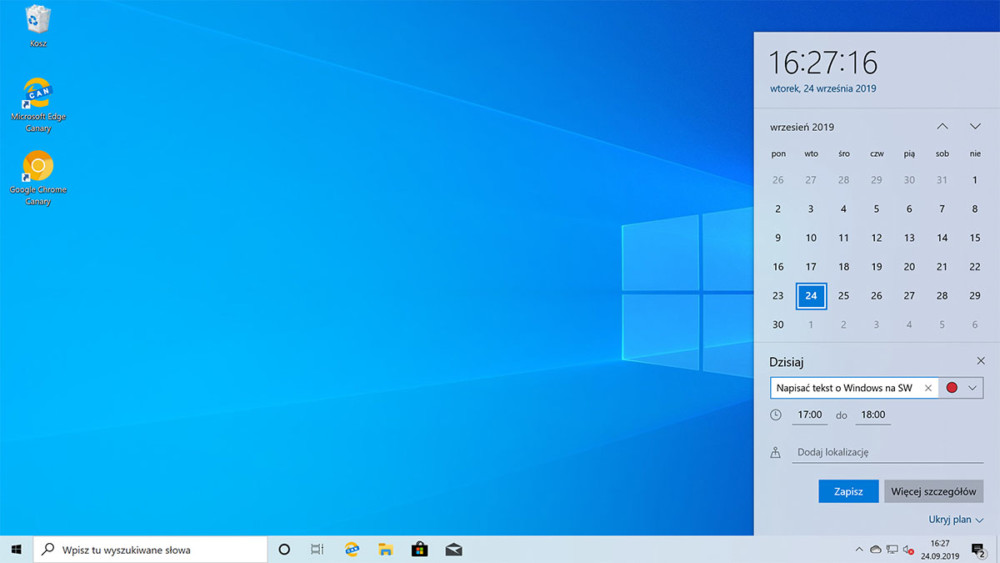This screenshot has height=563, width=1000.
Task: Open the calendar selection dropdown arrow
Action: pyautogui.click(x=972, y=388)
